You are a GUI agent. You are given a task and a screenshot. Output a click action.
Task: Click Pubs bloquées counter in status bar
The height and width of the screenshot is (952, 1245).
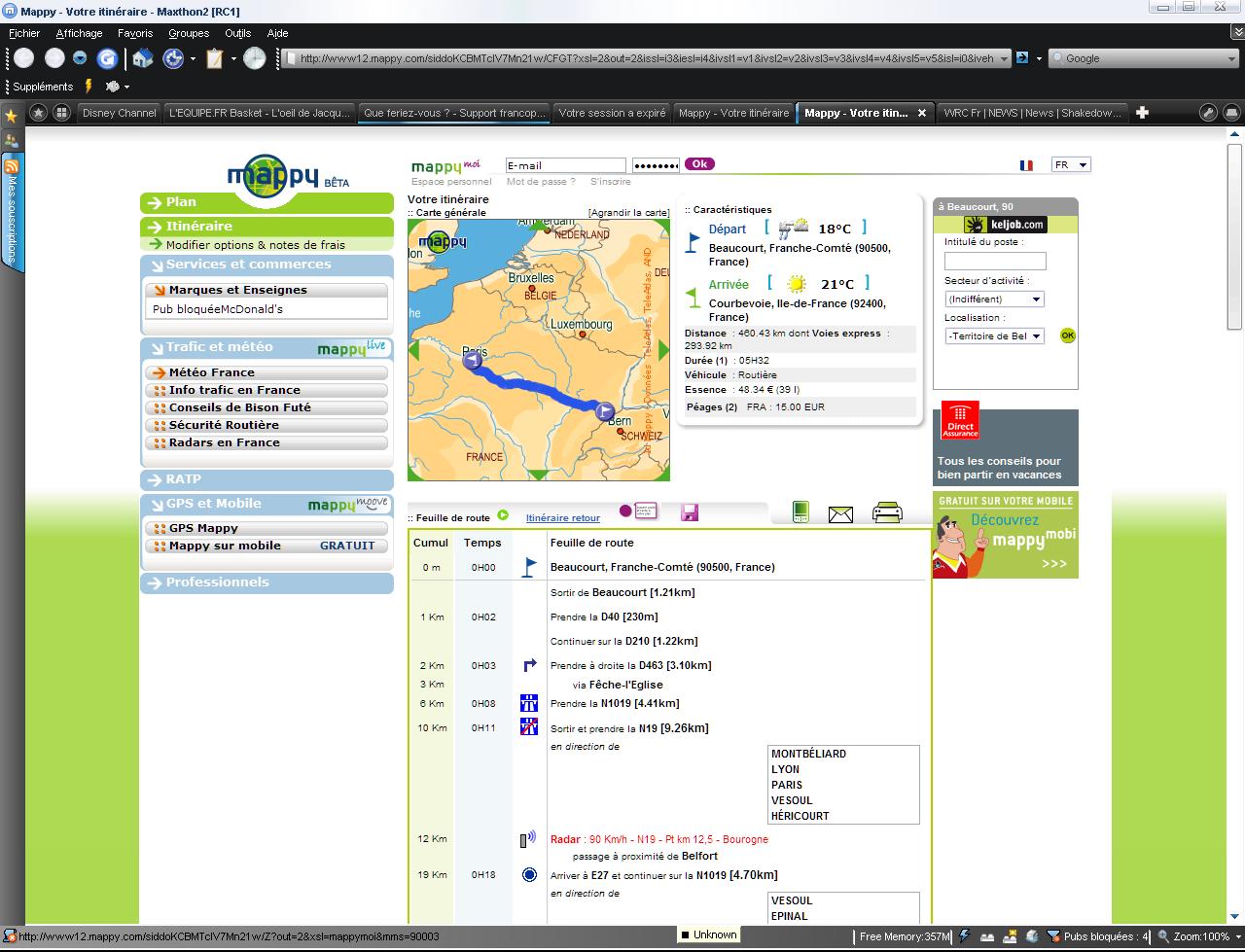1097,936
